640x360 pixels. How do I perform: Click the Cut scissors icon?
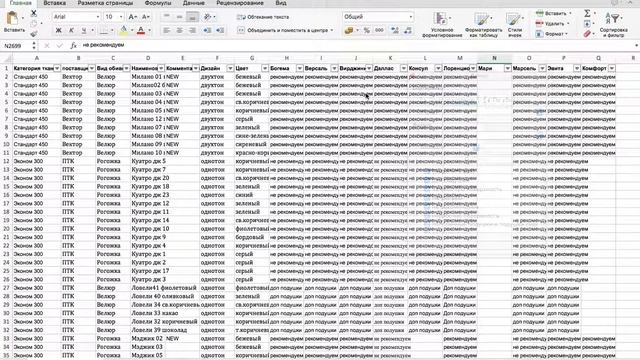[34, 13]
